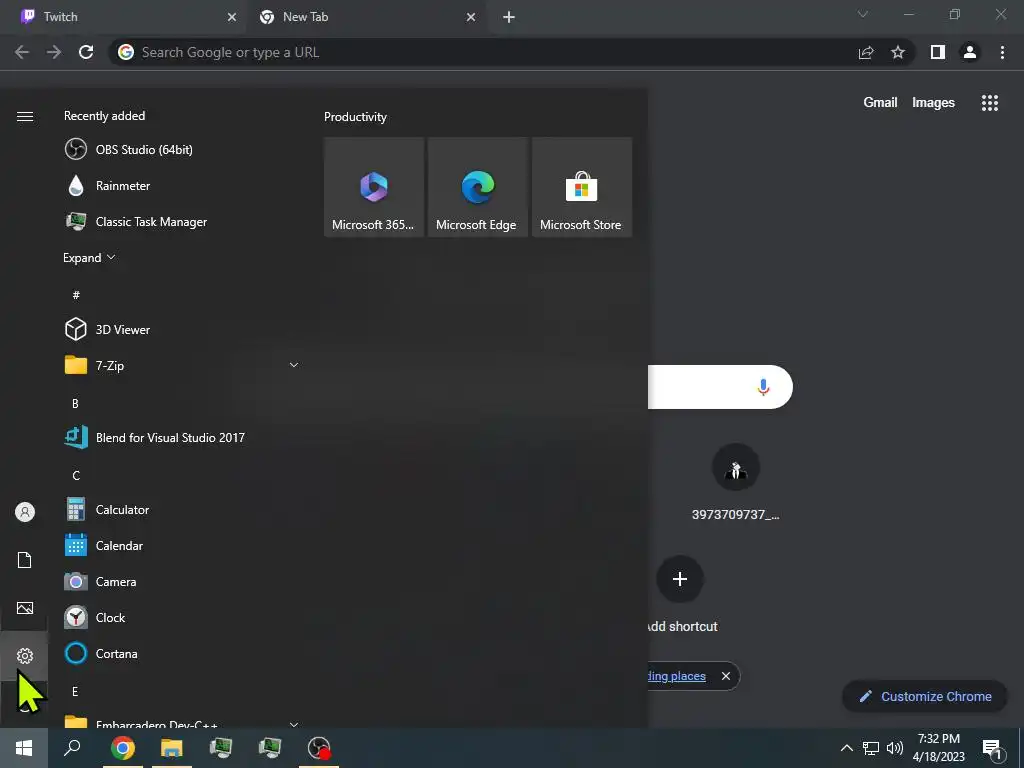
Task: Open Chrome tab search dropdown arrow
Action: pos(863,14)
